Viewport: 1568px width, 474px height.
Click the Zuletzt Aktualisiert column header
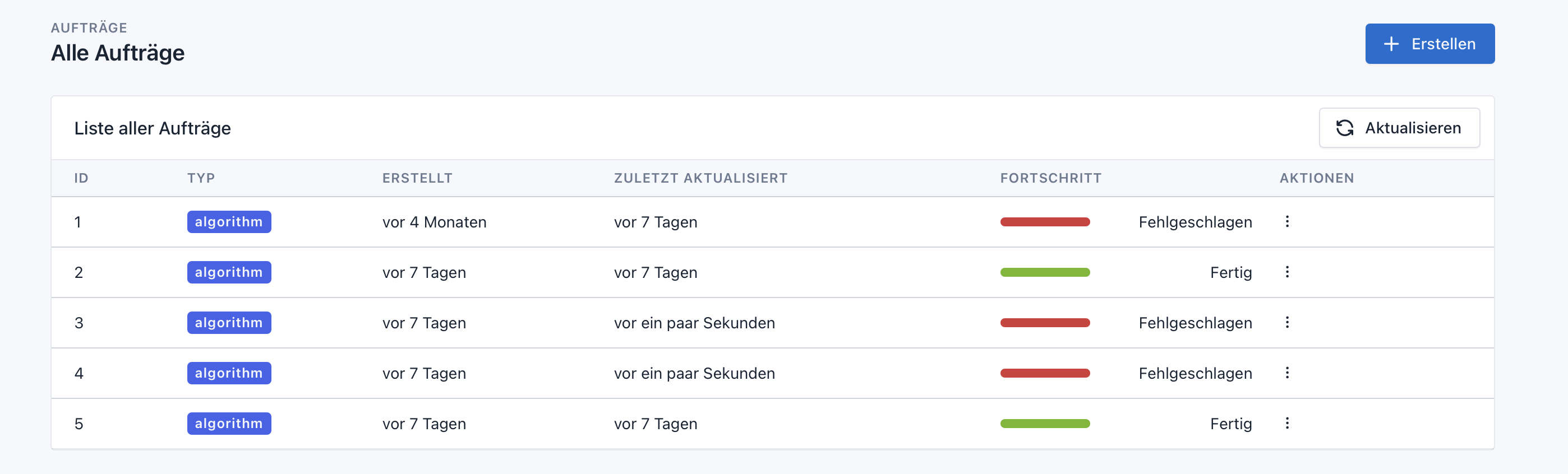[x=700, y=178]
